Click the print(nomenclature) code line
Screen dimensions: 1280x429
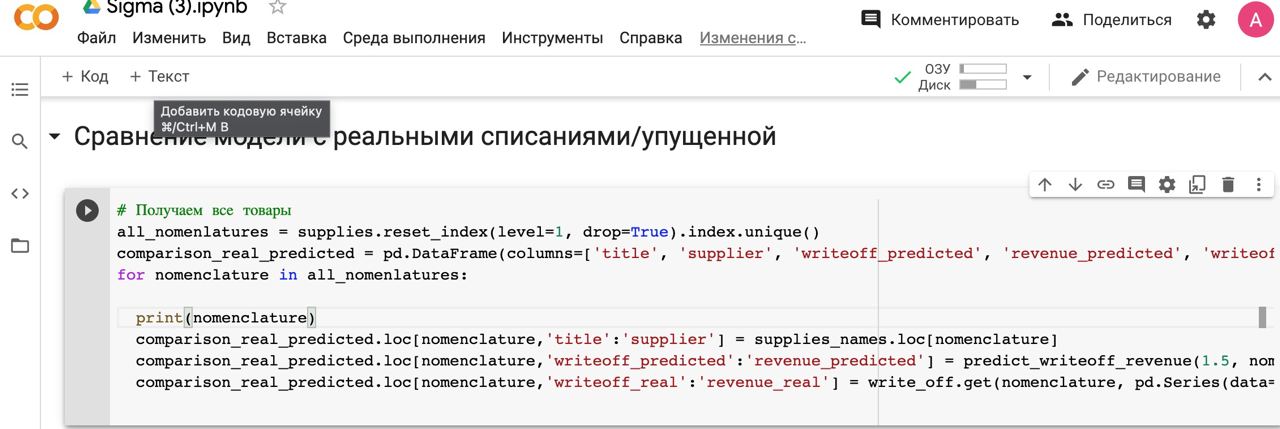click(x=226, y=317)
